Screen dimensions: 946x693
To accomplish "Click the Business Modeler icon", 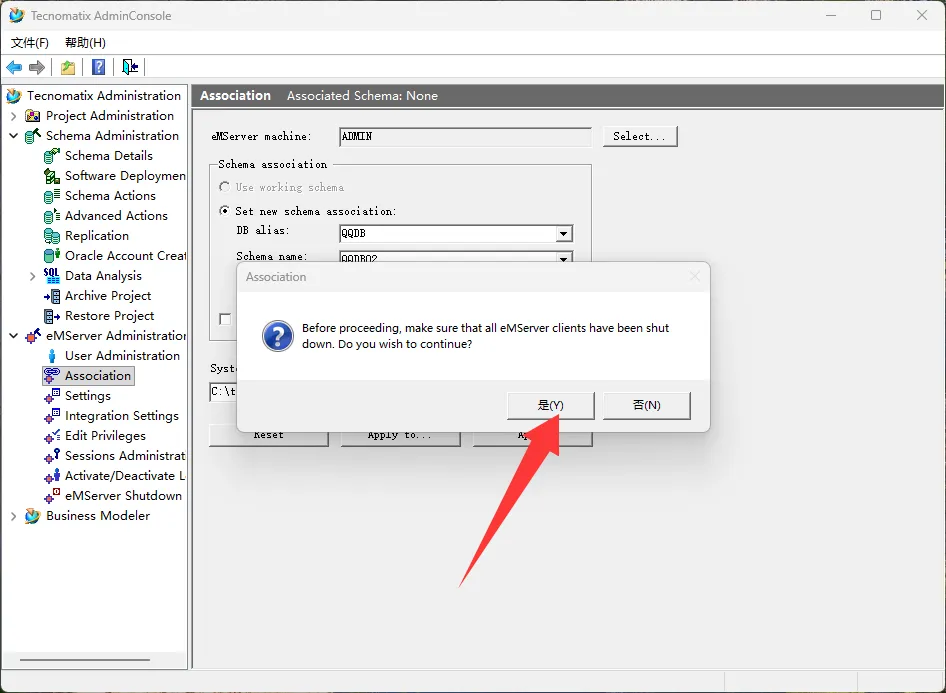I will (33, 516).
